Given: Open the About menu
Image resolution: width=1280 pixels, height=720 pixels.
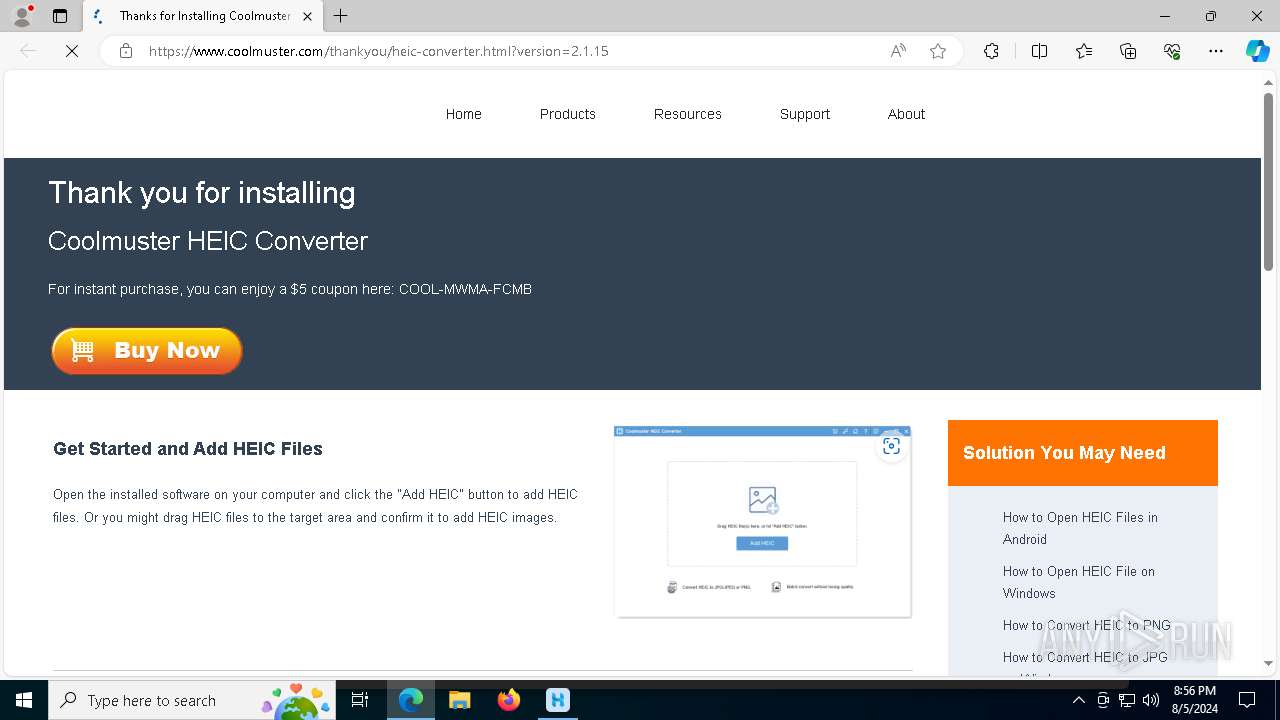Looking at the screenshot, I should coord(907,114).
